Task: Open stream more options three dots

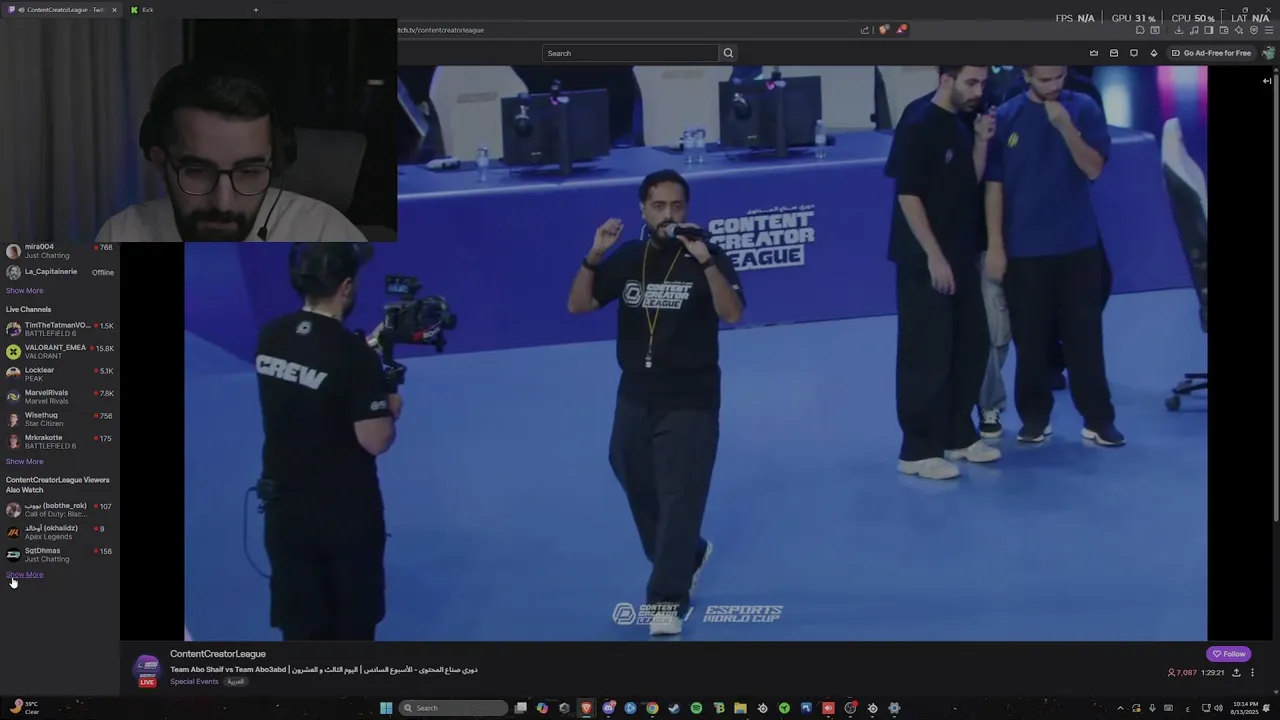Action: 1252,673
